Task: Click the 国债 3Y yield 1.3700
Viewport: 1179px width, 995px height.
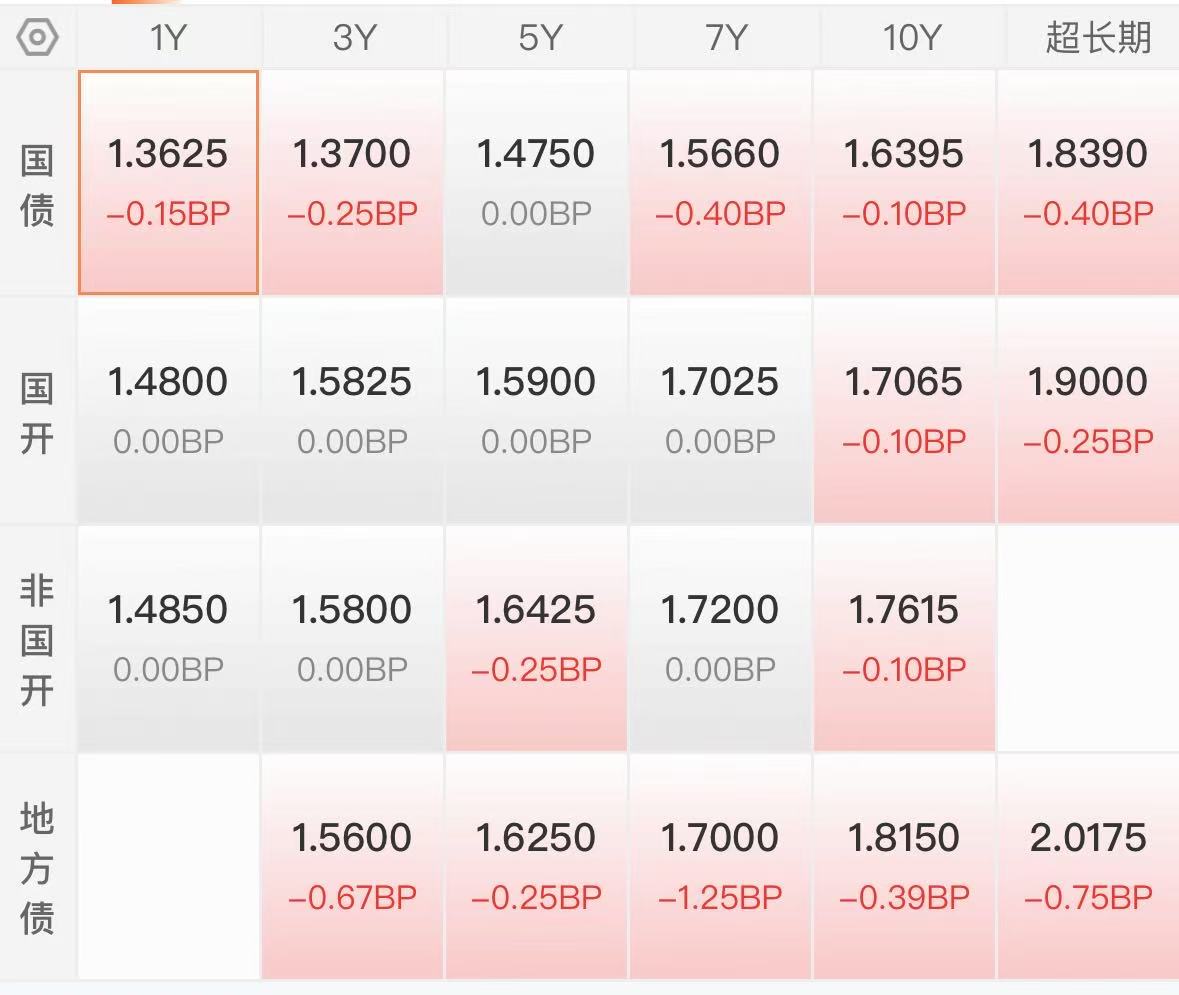Action: tap(352, 182)
